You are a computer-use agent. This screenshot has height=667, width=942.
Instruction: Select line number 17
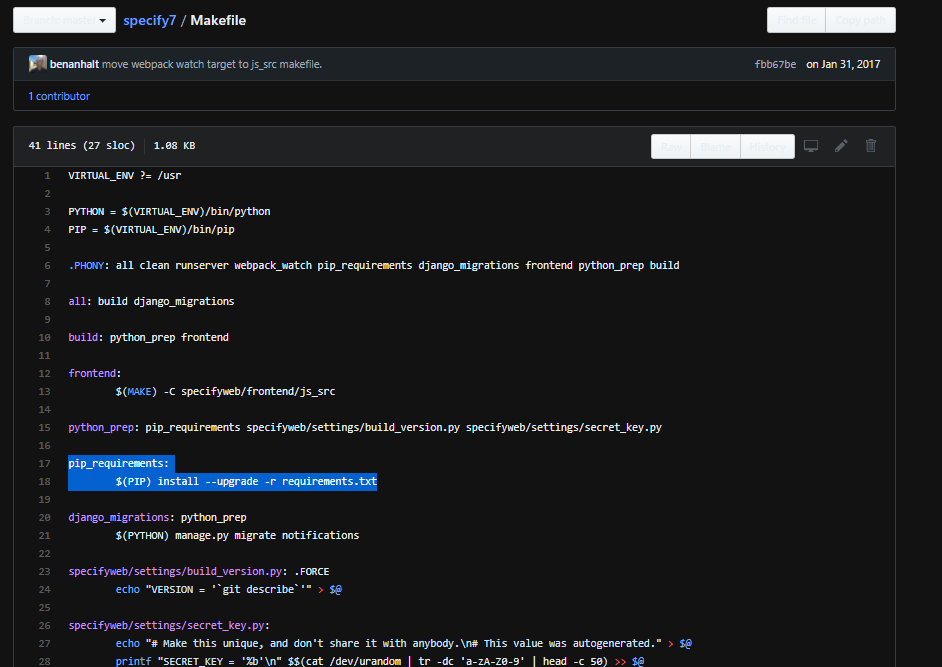(44, 463)
